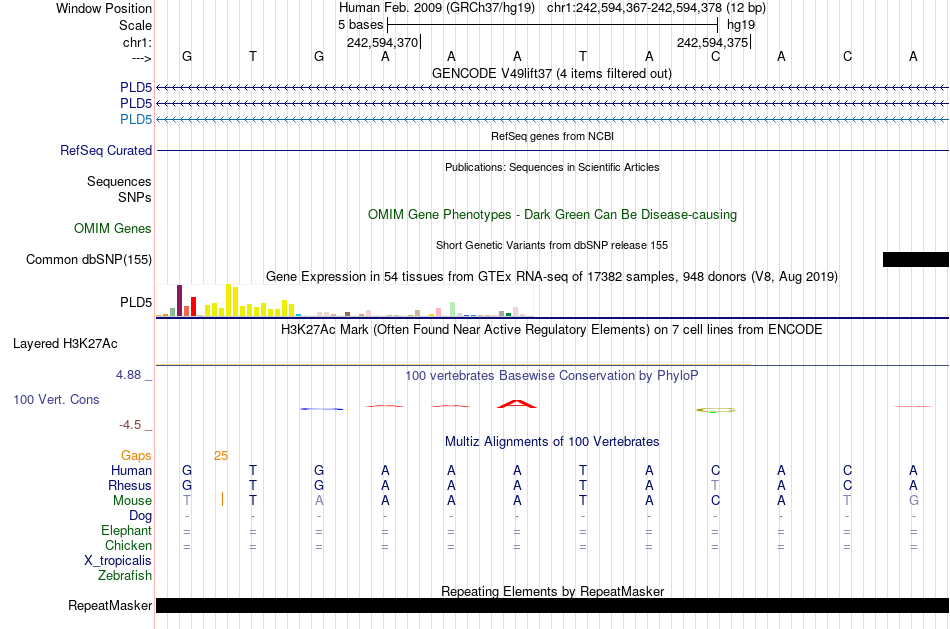Image resolution: width=950 pixels, height=629 pixels.
Task: Click the 100 Vert. Cons label
Action: (56, 399)
